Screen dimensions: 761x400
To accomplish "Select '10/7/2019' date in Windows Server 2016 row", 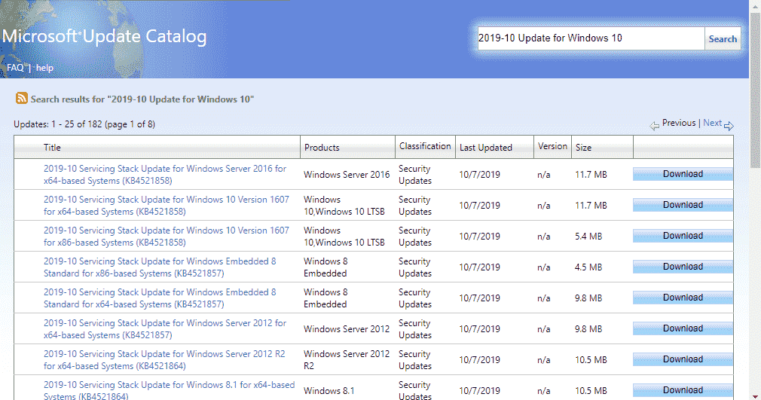I will (x=480, y=174).
